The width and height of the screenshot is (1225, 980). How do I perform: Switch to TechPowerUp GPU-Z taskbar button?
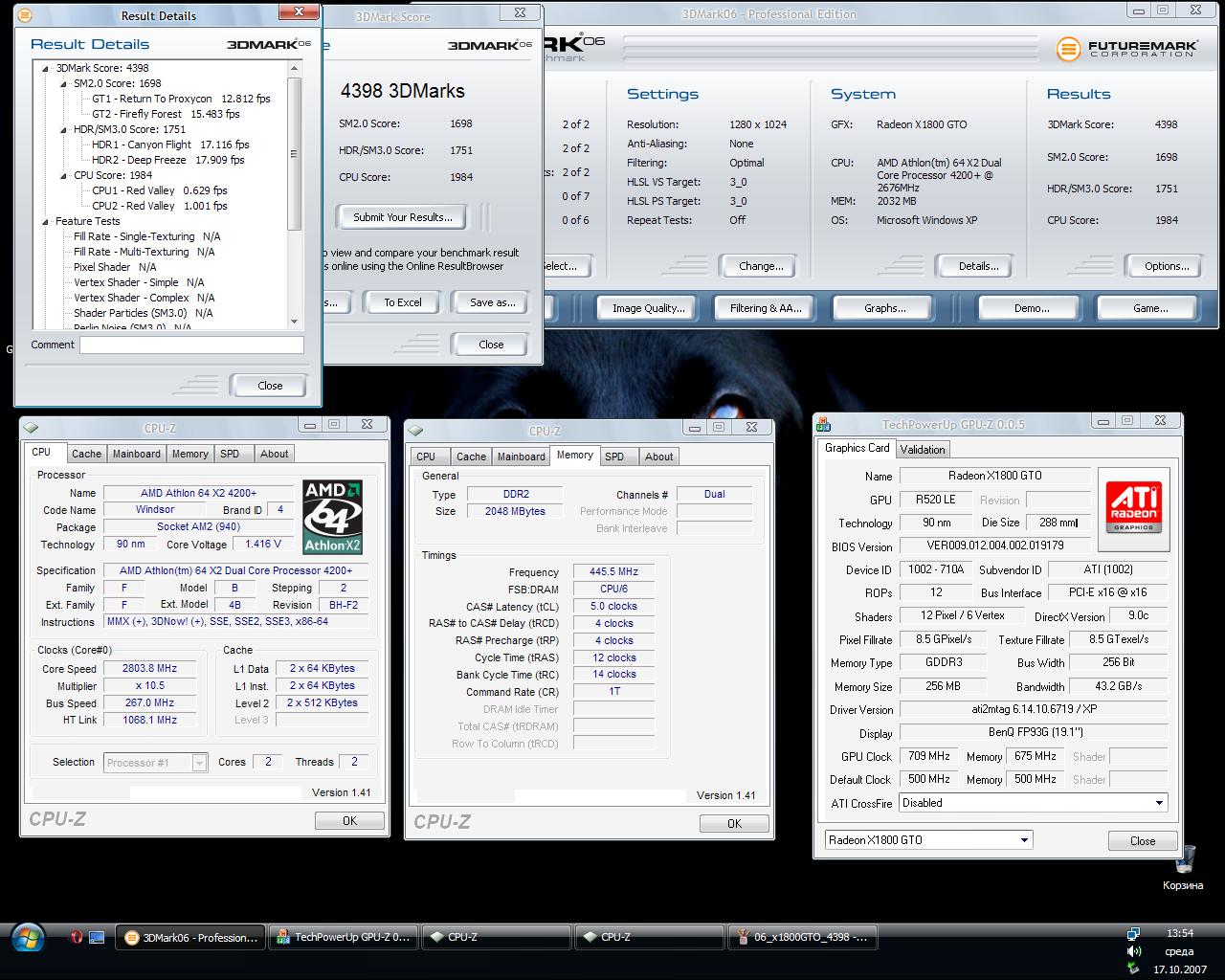click(343, 937)
